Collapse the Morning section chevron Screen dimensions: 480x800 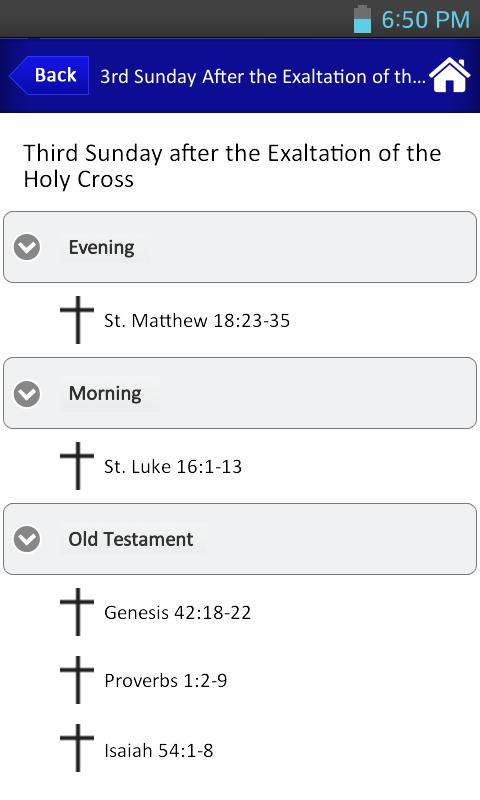(27, 393)
